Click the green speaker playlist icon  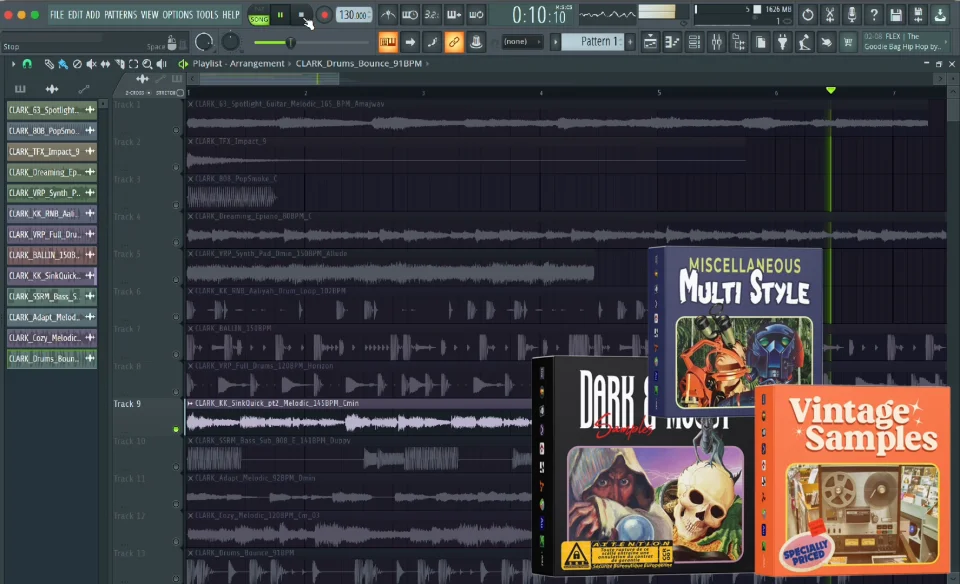tap(182, 64)
